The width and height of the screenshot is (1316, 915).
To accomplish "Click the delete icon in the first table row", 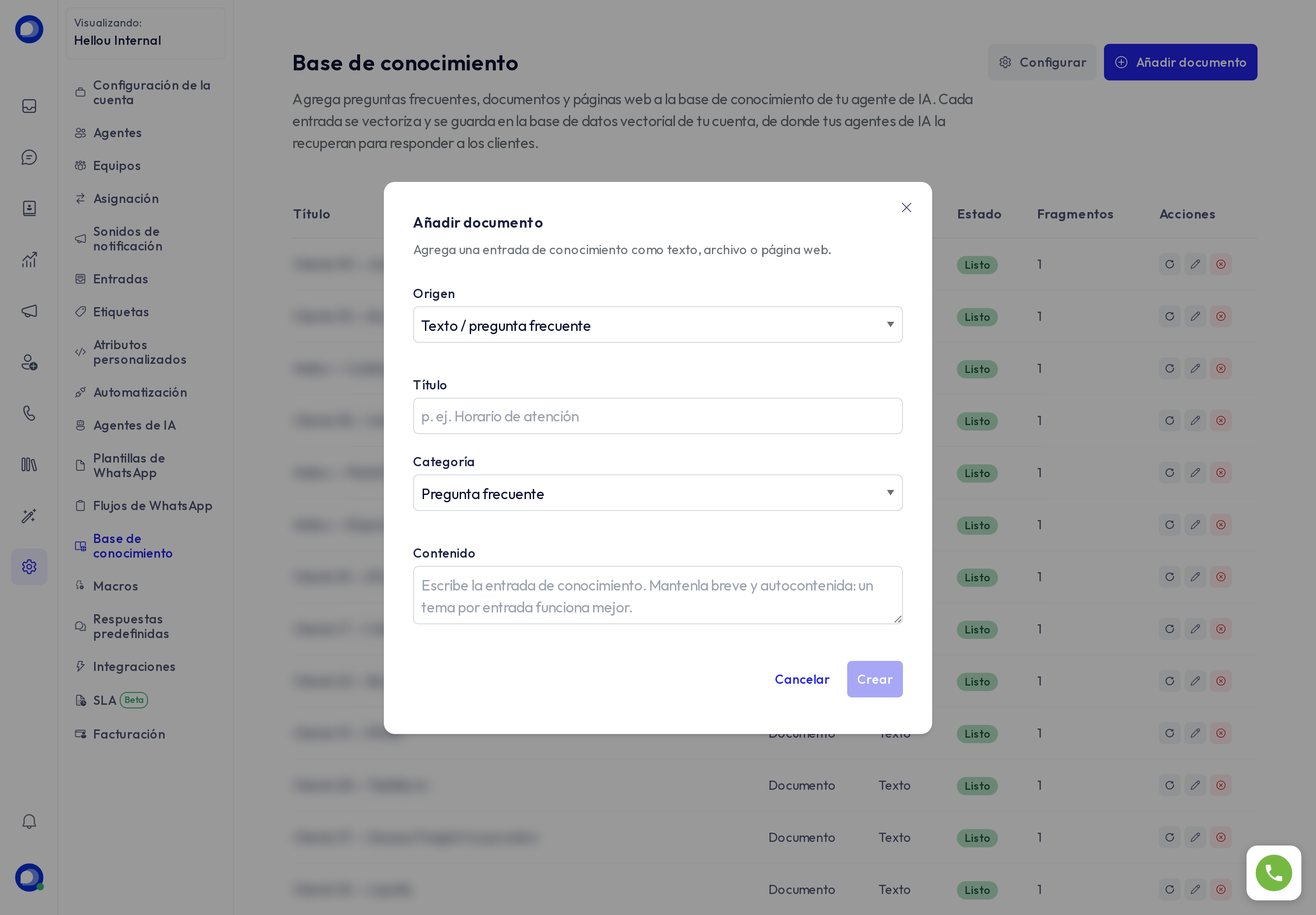I will (1221, 264).
